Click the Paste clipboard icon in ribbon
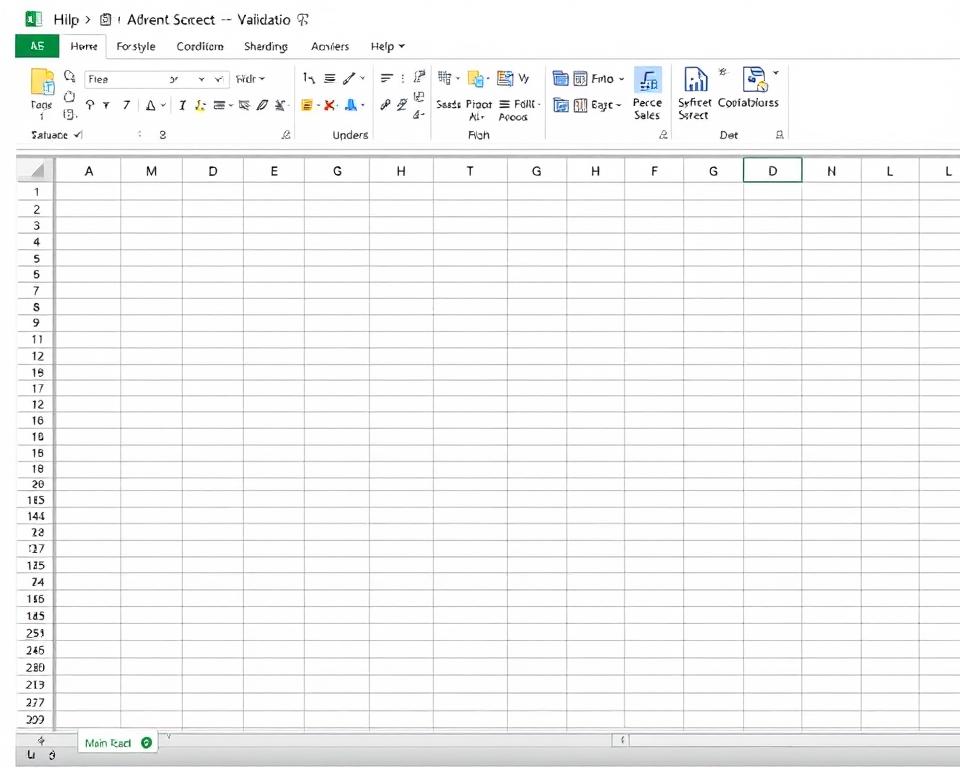The height and width of the screenshot is (768, 960). point(42,83)
